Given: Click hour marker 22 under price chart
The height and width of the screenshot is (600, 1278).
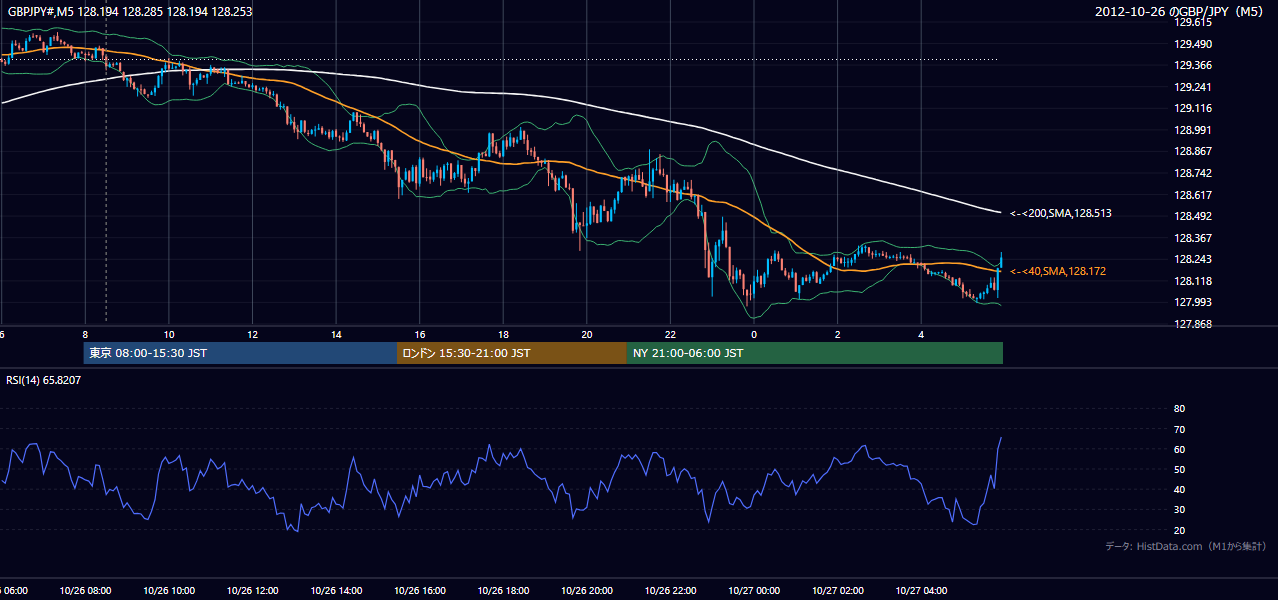Looking at the screenshot, I should (x=670, y=334).
